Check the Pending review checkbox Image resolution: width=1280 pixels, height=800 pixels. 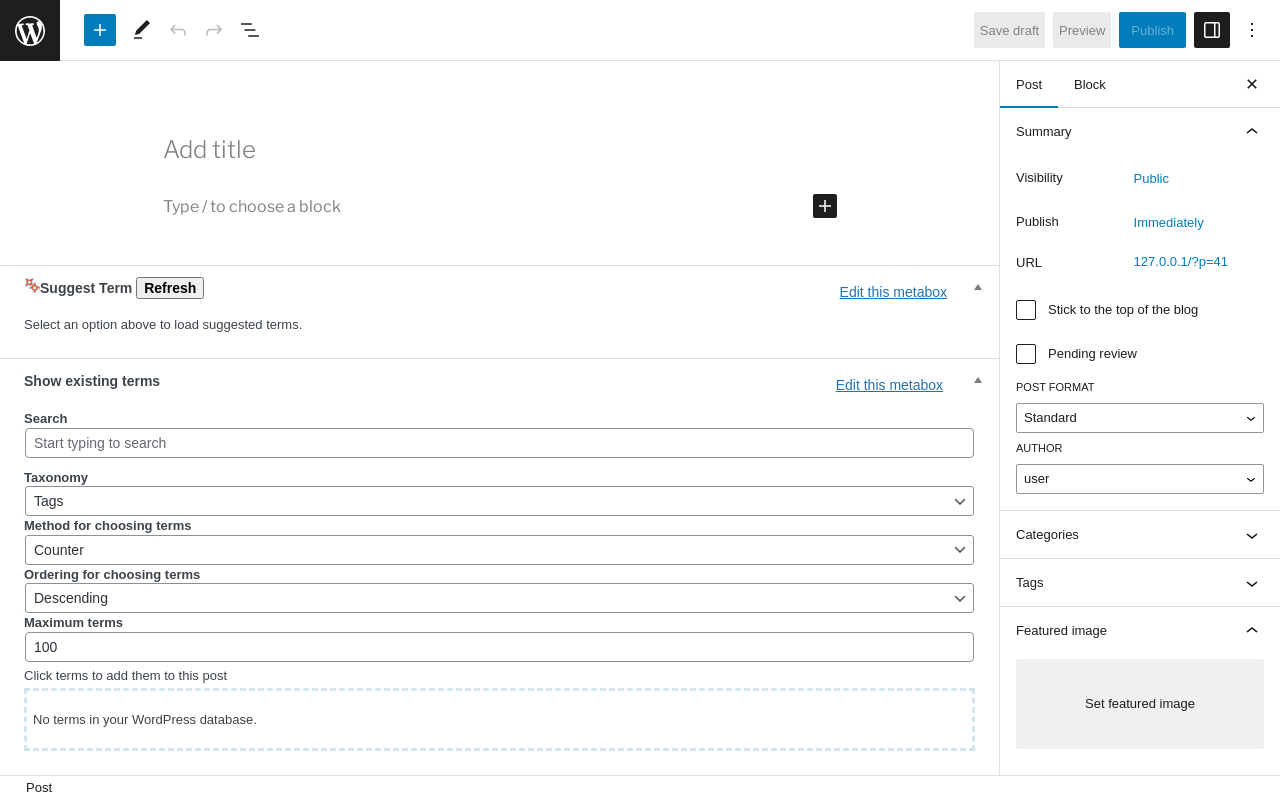tap(1026, 354)
